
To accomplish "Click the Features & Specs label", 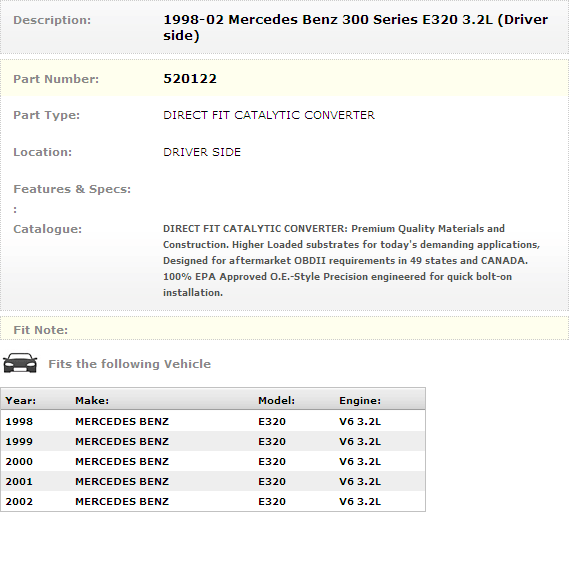I will [72, 189].
